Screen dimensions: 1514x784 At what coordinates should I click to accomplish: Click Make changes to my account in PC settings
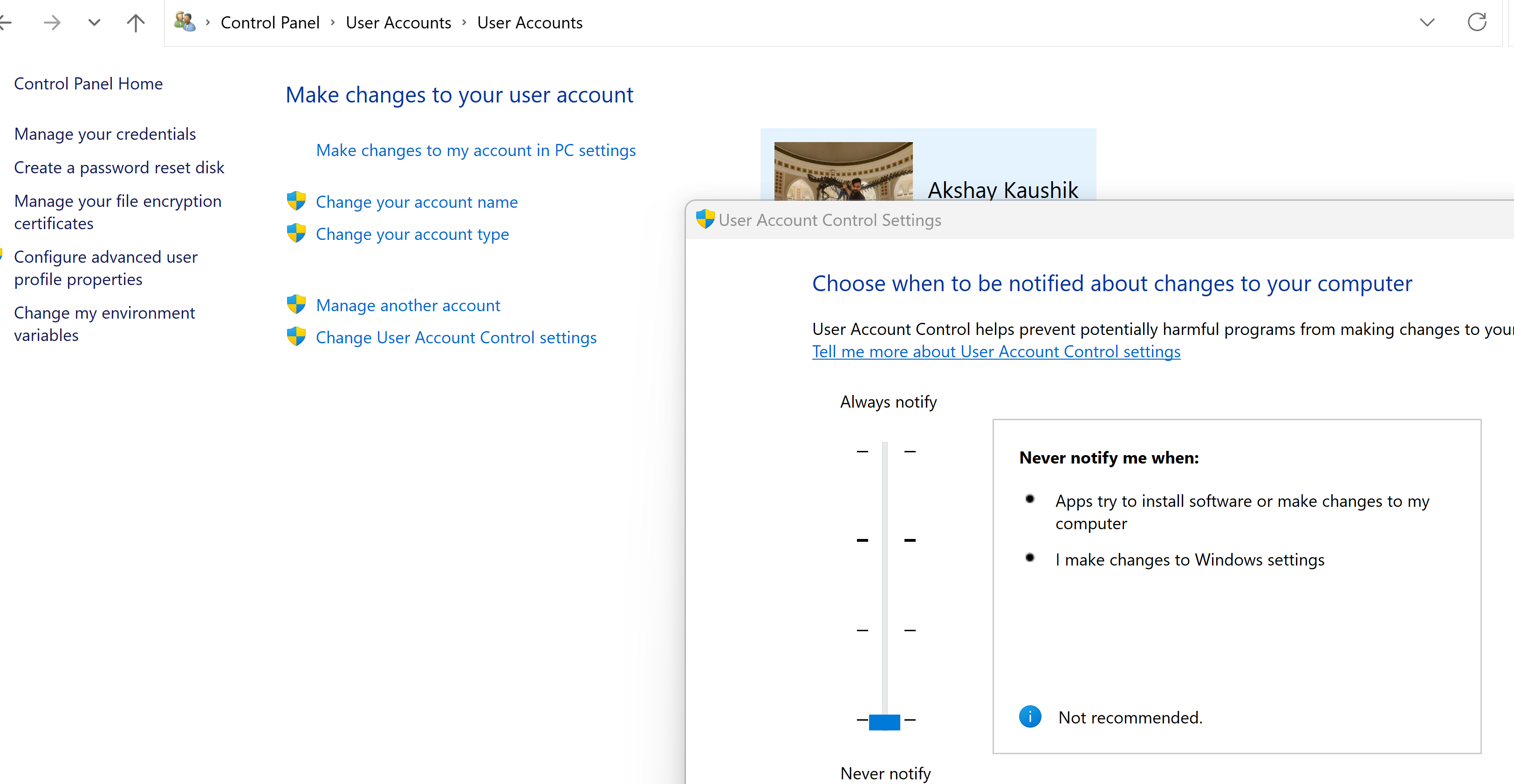pyautogui.click(x=475, y=150)
